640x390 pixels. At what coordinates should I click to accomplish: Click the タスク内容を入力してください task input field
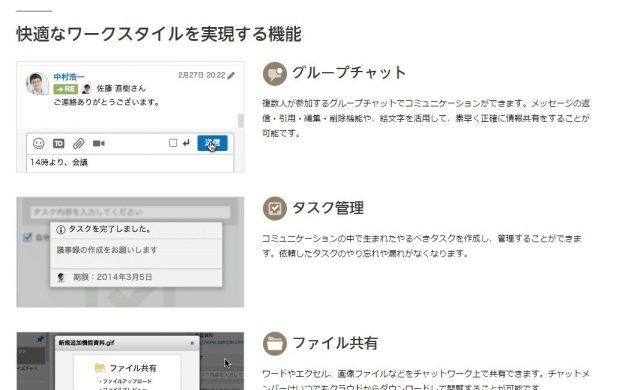tap(131, 212)
